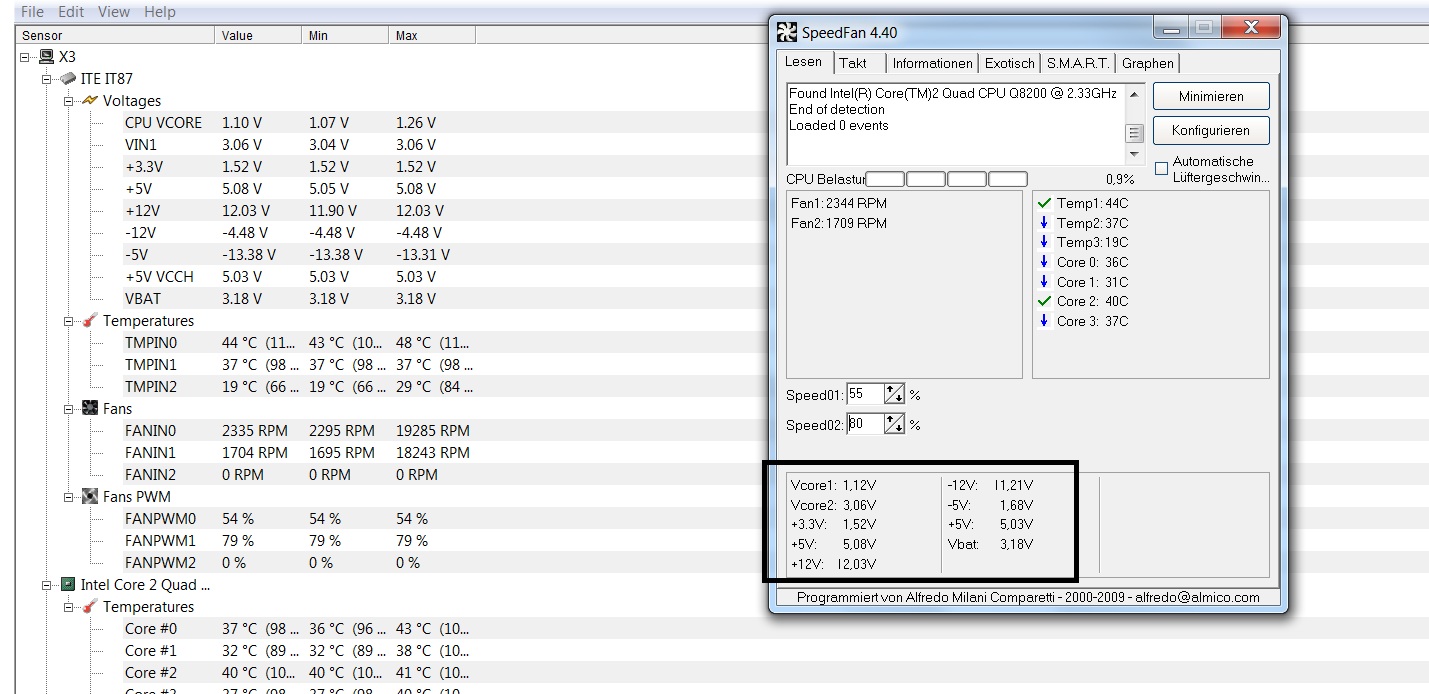Click the Voltages lightning icon
This screenshot has height=694, width=1429.
point(90,101)
